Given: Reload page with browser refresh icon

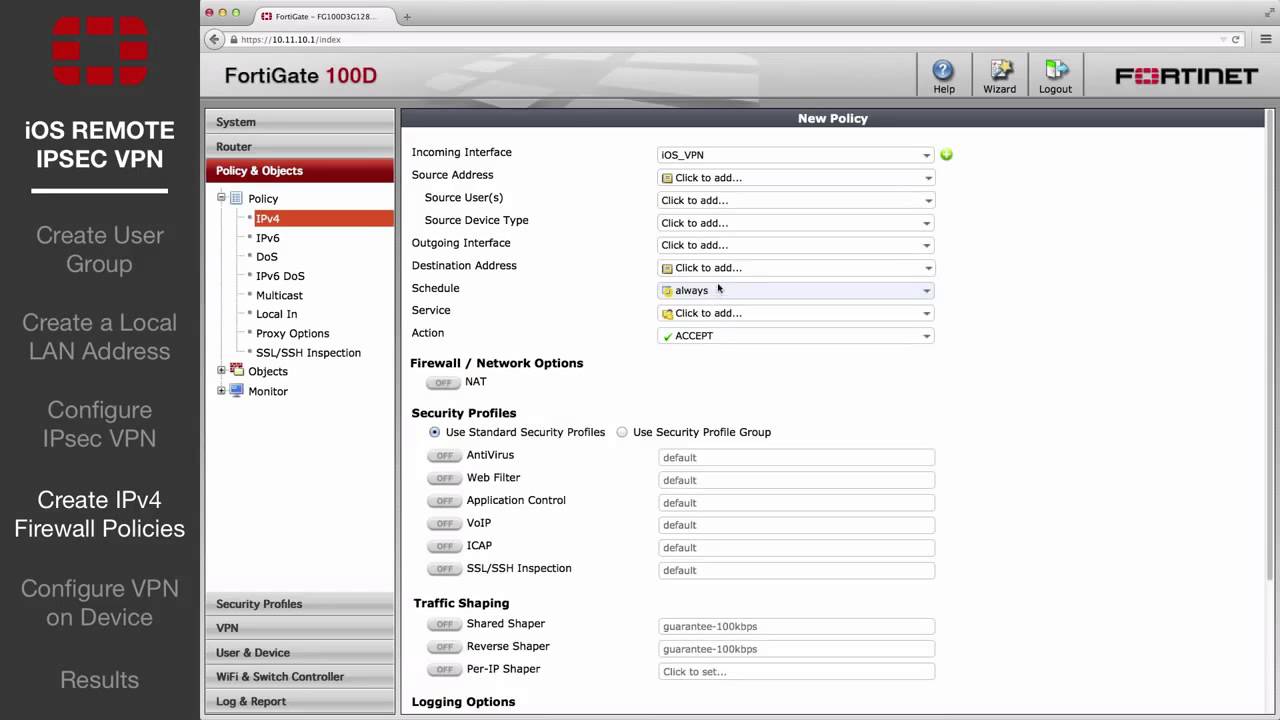Looking at the screenshot, I should tap(1236, 39).
